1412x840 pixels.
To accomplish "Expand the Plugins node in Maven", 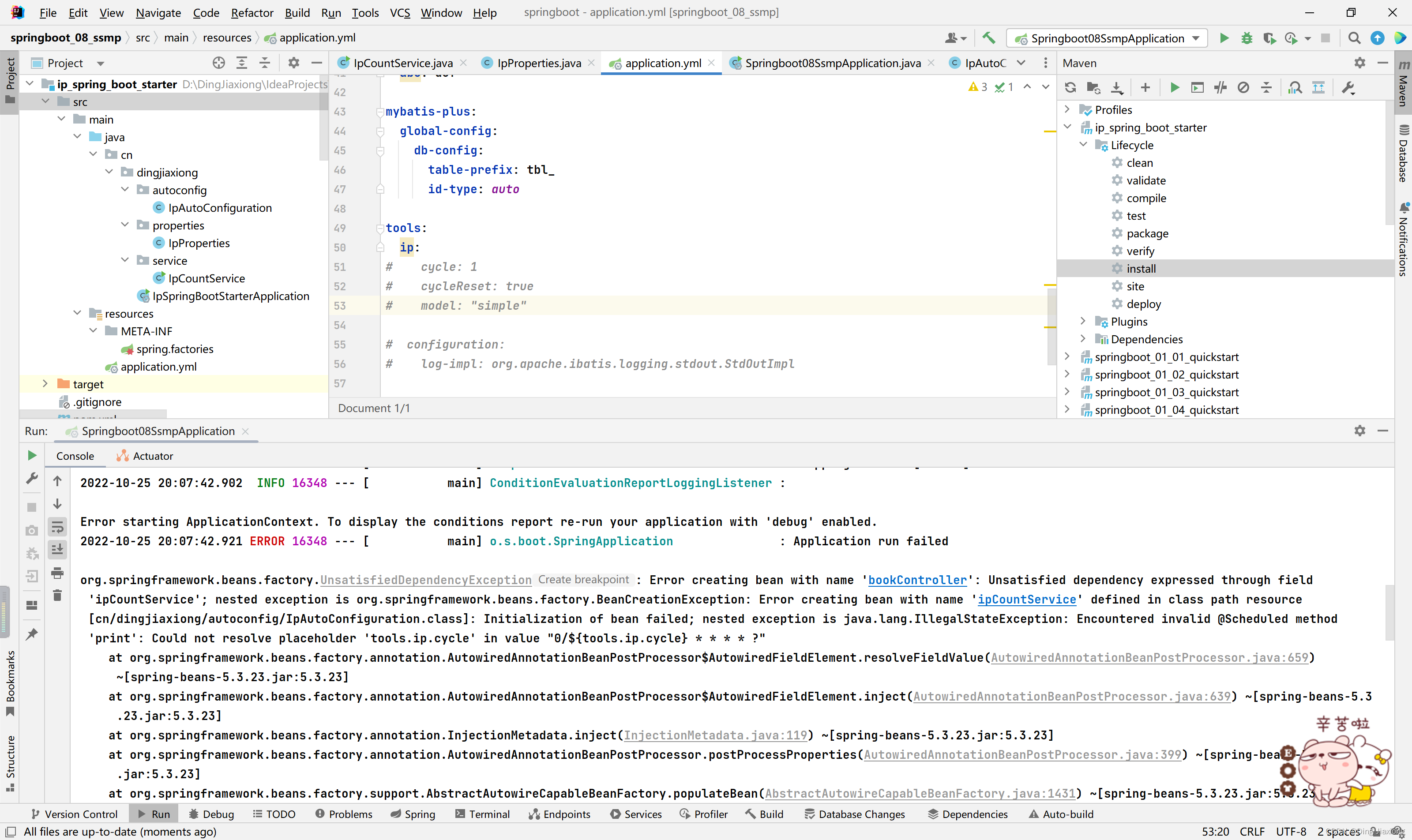I will pyautogui.click(x=1082, y=321).
